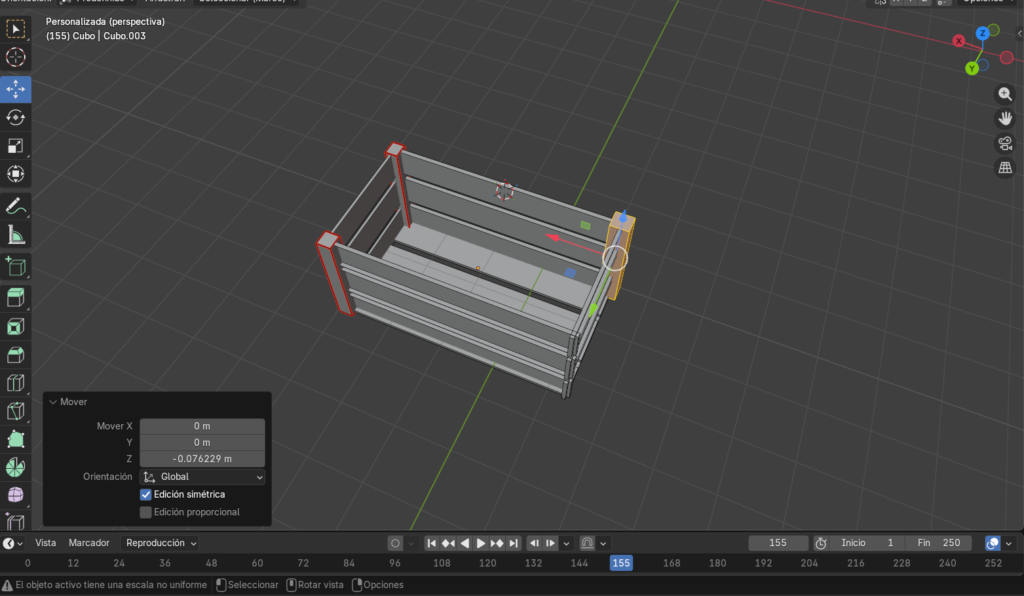Open the Marcador timeline menu
The image size is (1024, 596).
(89, 543)
